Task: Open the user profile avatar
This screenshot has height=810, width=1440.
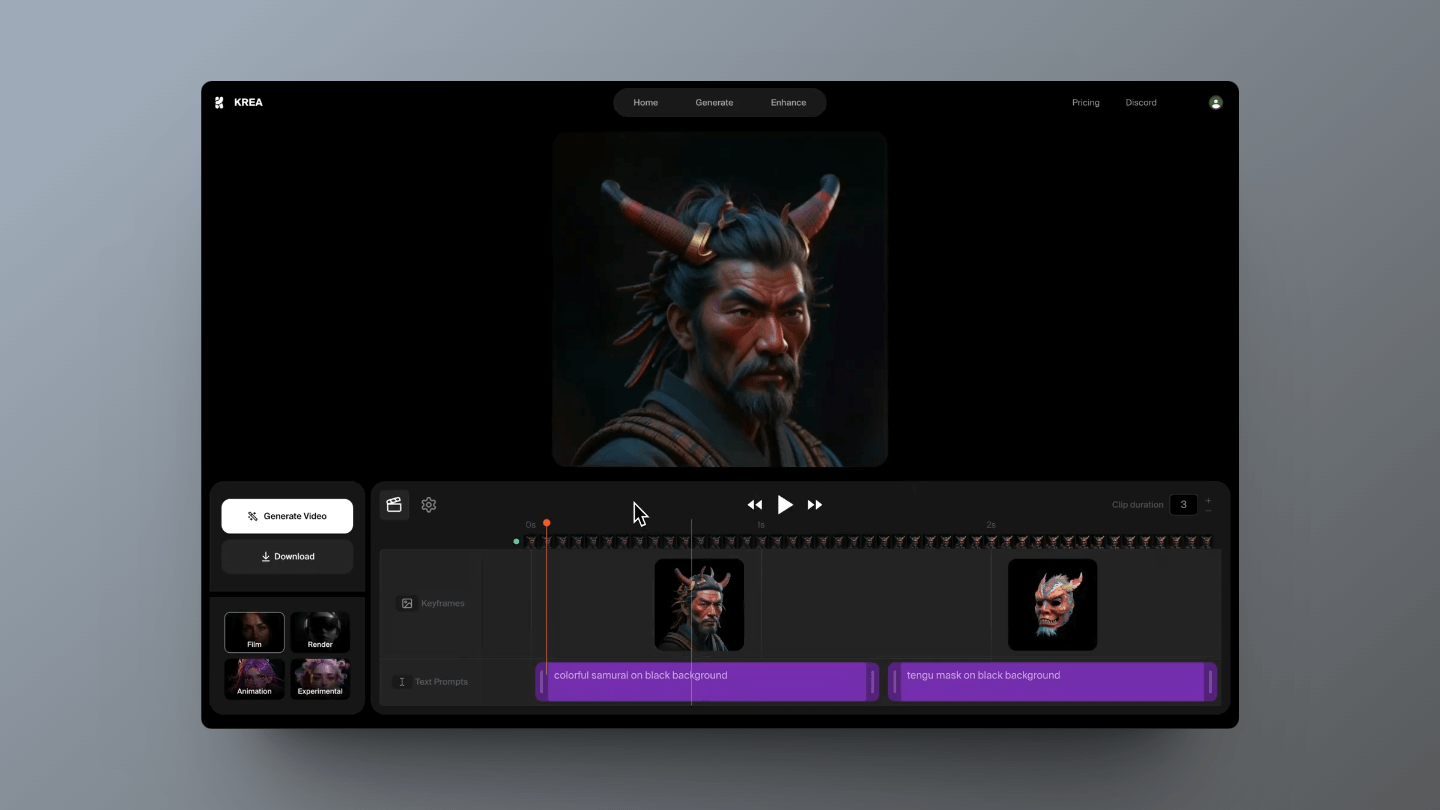Action: [1216, 102]
